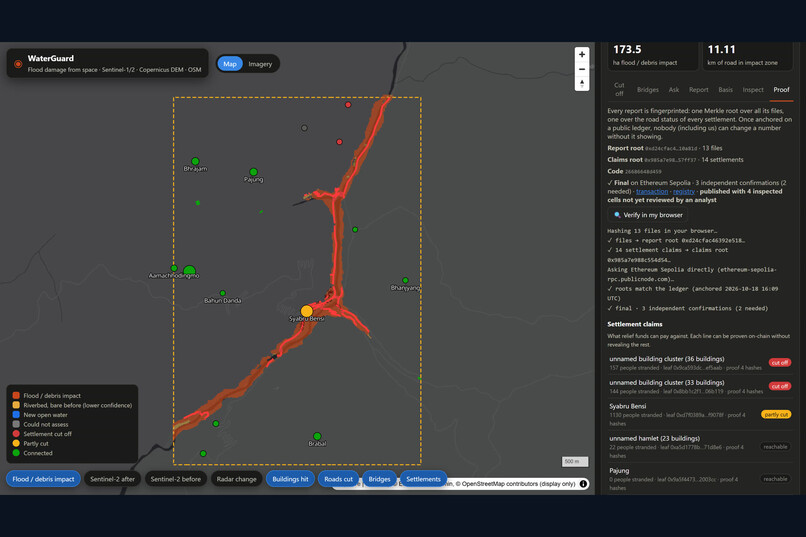Click the topmost red cut-off marker
The width and height of the screenshot is (806, 537).
pyautogui.click(x=348, y=105)
